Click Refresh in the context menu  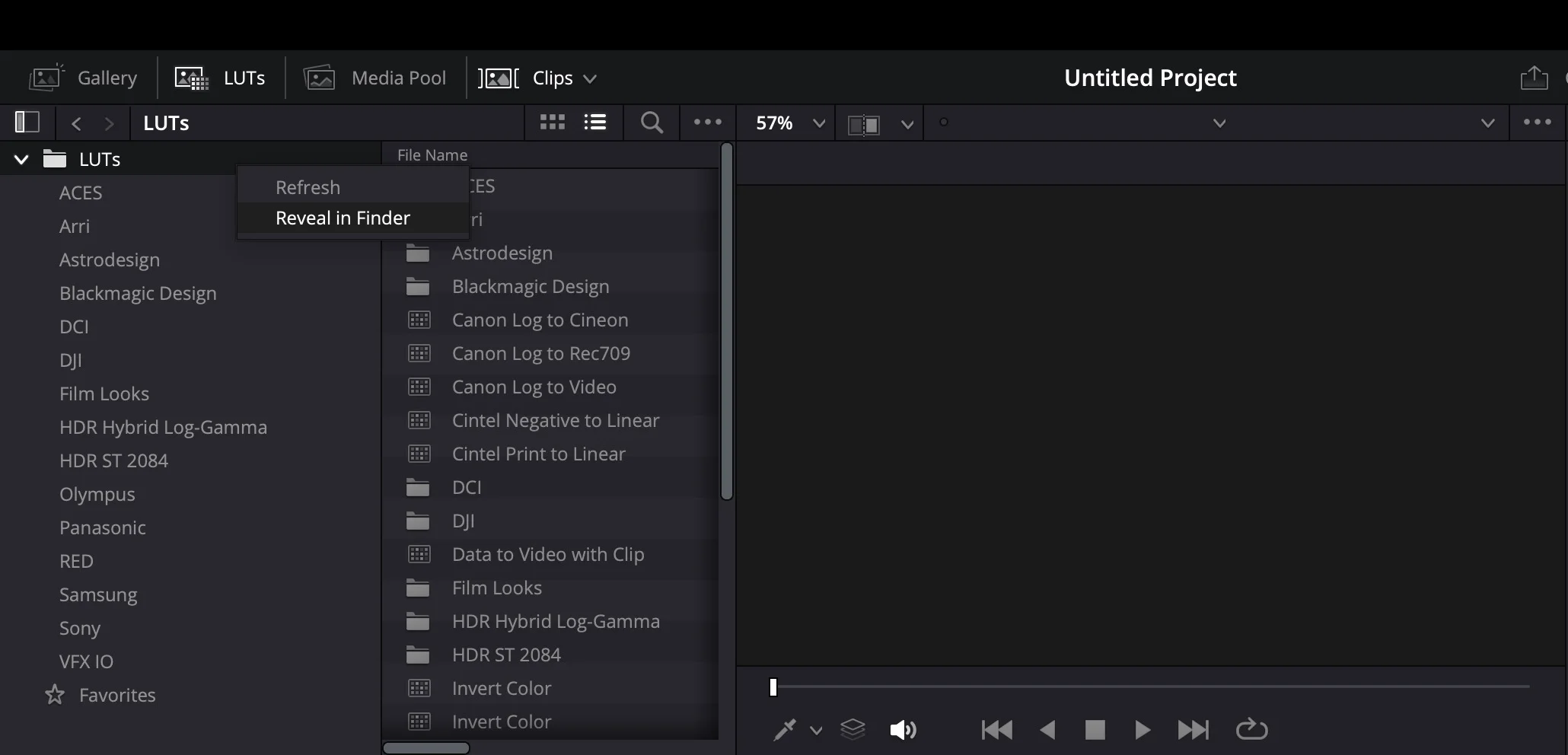click(307, 186)
